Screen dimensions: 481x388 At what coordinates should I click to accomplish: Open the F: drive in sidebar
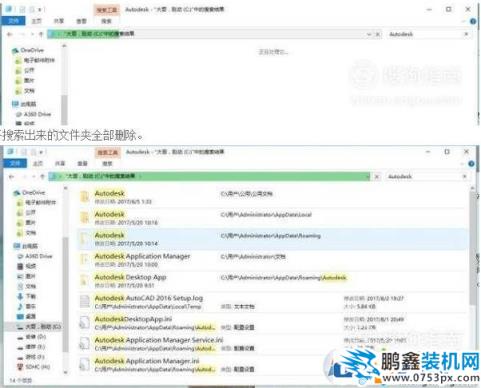coord(31,357)
